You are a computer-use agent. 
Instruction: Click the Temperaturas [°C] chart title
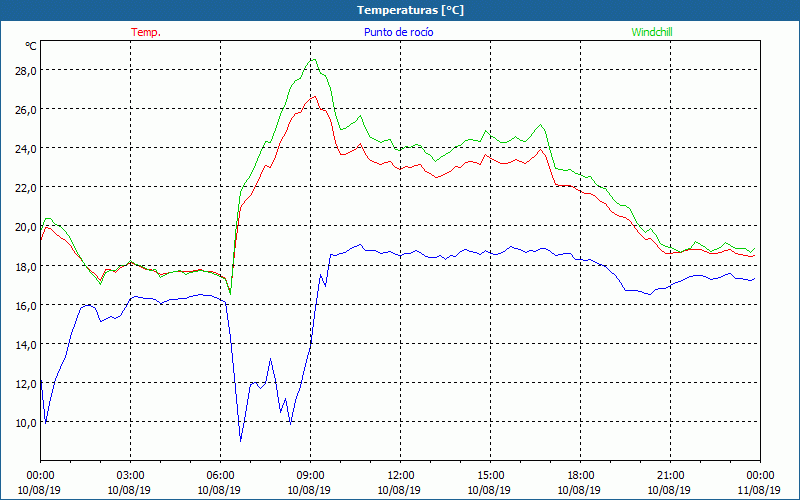click(x=410, y=10)
